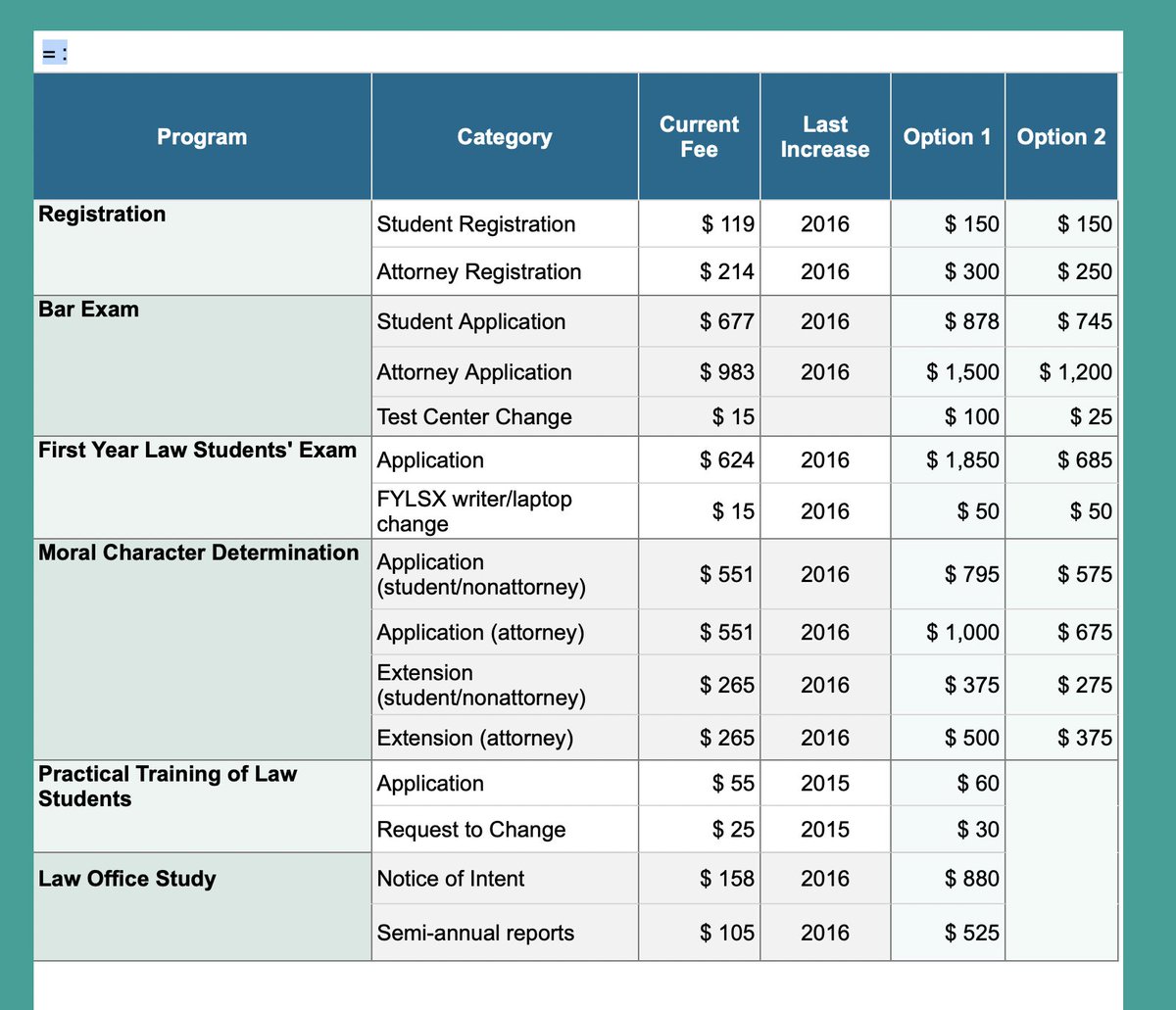Select the Law Office Study program cell
The width and height of the screenshot is (1176, 1010).
[x=126, y=879]
